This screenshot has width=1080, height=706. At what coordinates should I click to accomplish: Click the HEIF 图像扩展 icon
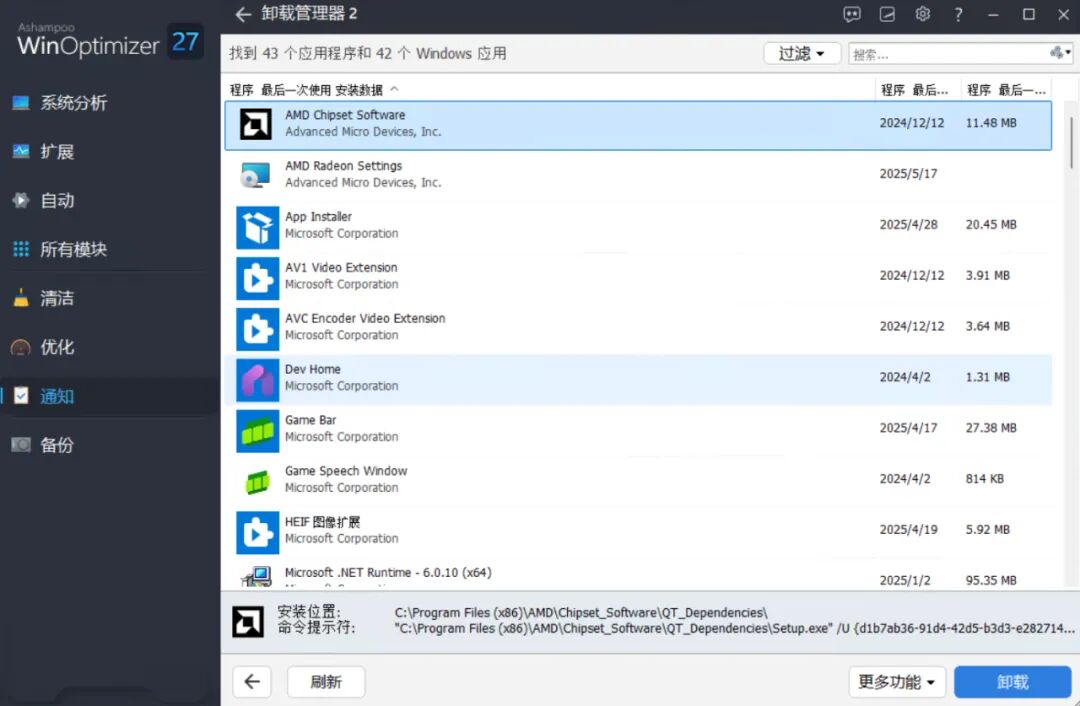click(x=257, y=532)
